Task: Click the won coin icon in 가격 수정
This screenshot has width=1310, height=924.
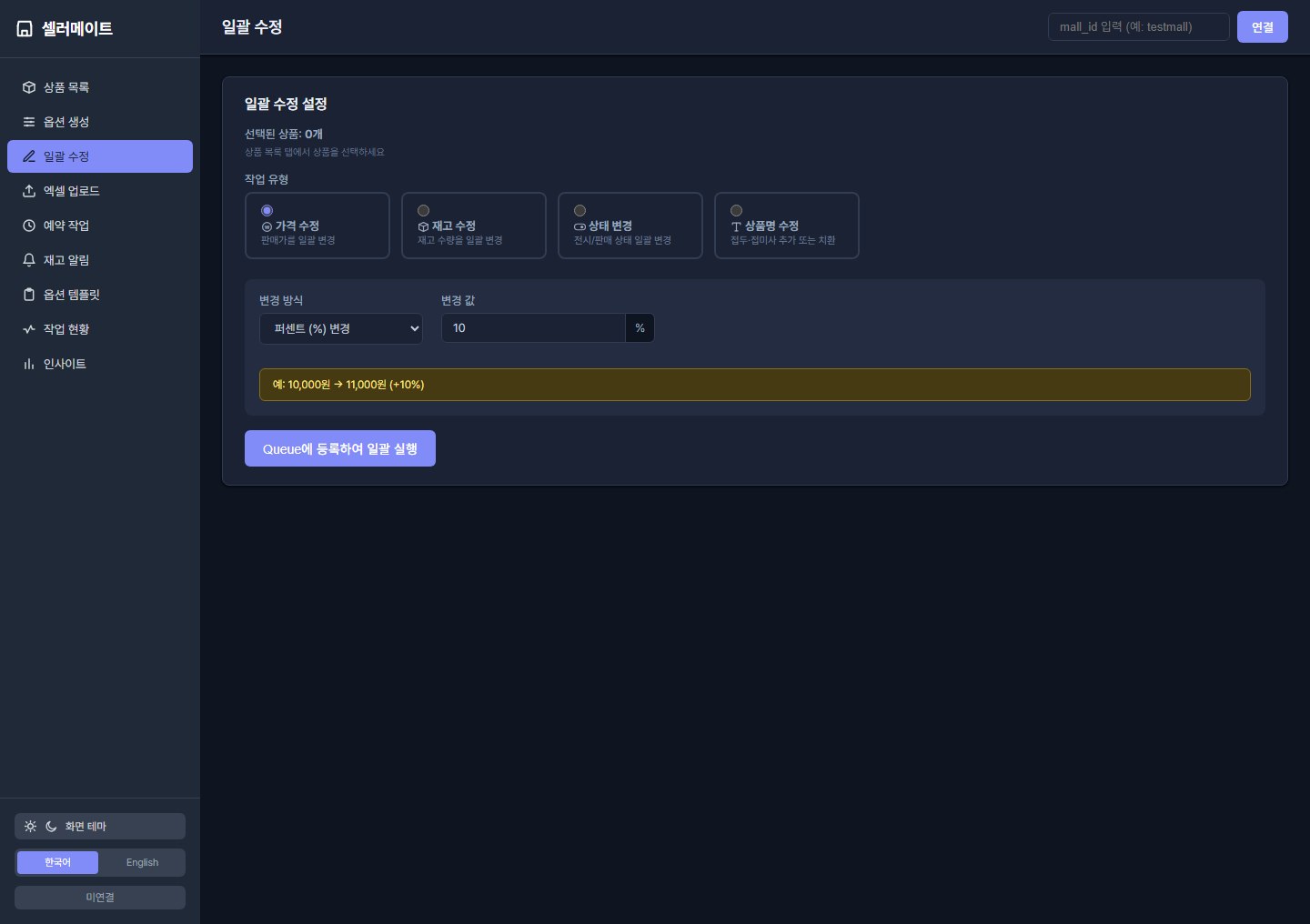Action: 267,226
